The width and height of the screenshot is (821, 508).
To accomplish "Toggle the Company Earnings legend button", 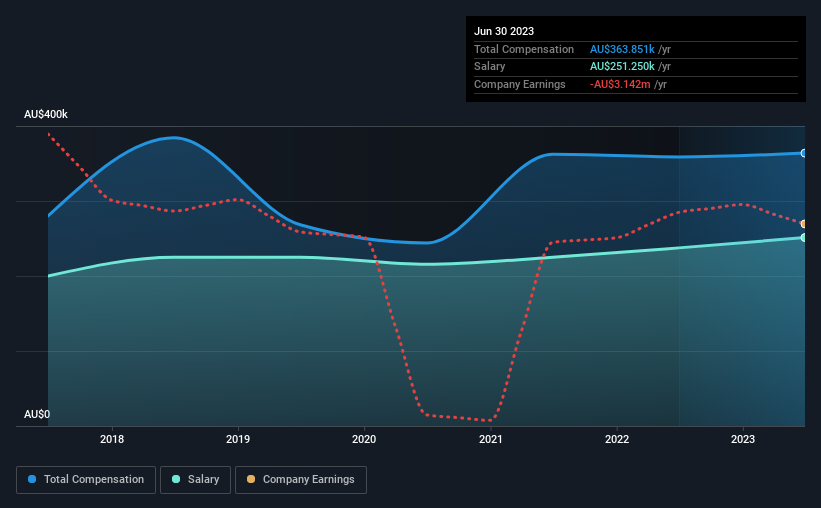I will 301,480.
